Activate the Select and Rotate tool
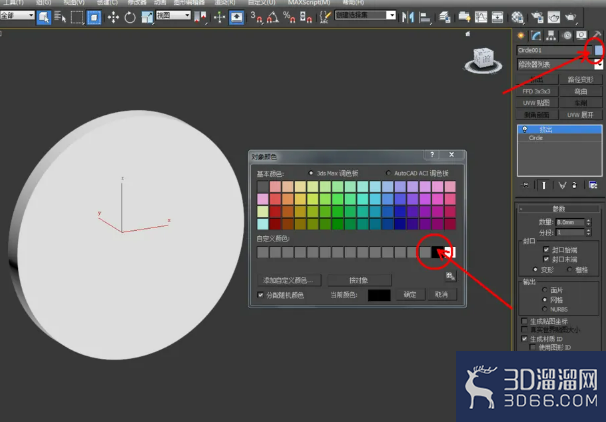The height and width of the screenshot is (422, 606). [x=130, y=17]
